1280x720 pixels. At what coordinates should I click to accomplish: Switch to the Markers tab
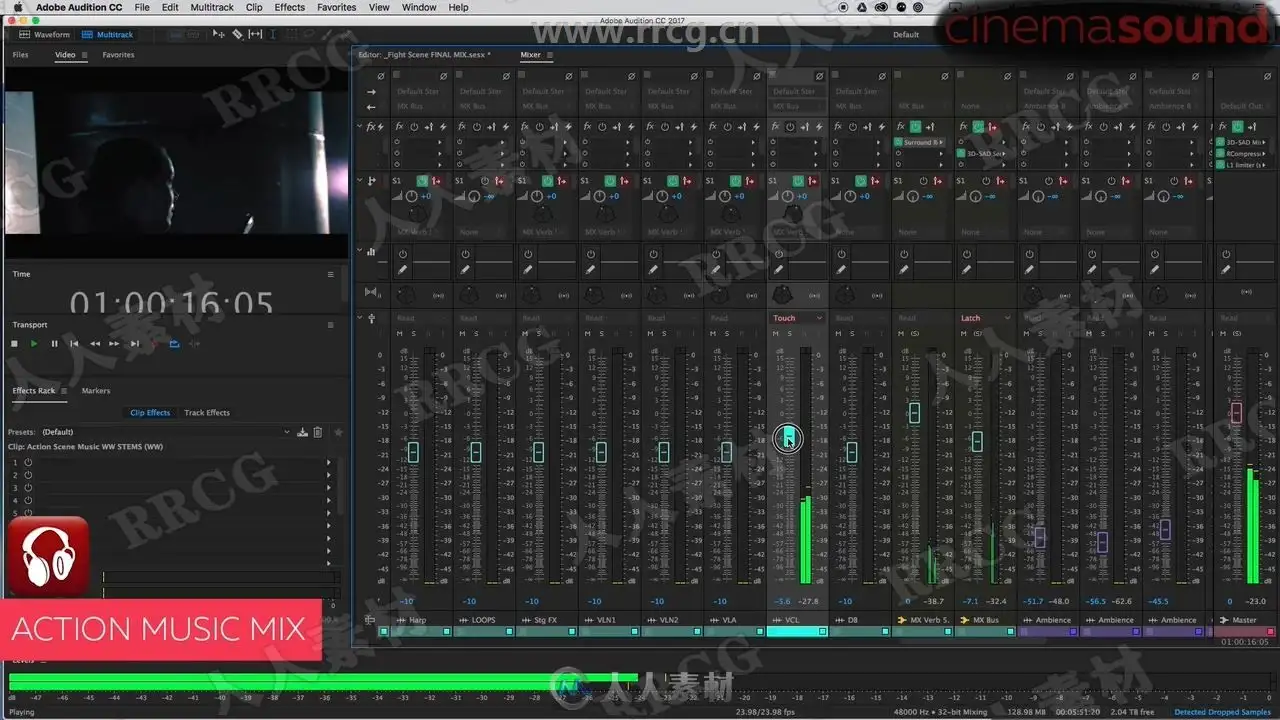point(96,391)
